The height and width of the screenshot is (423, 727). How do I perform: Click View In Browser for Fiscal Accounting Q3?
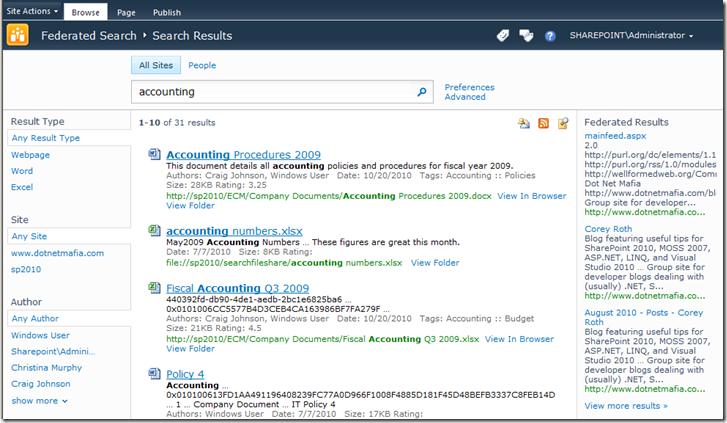point(519,339)
